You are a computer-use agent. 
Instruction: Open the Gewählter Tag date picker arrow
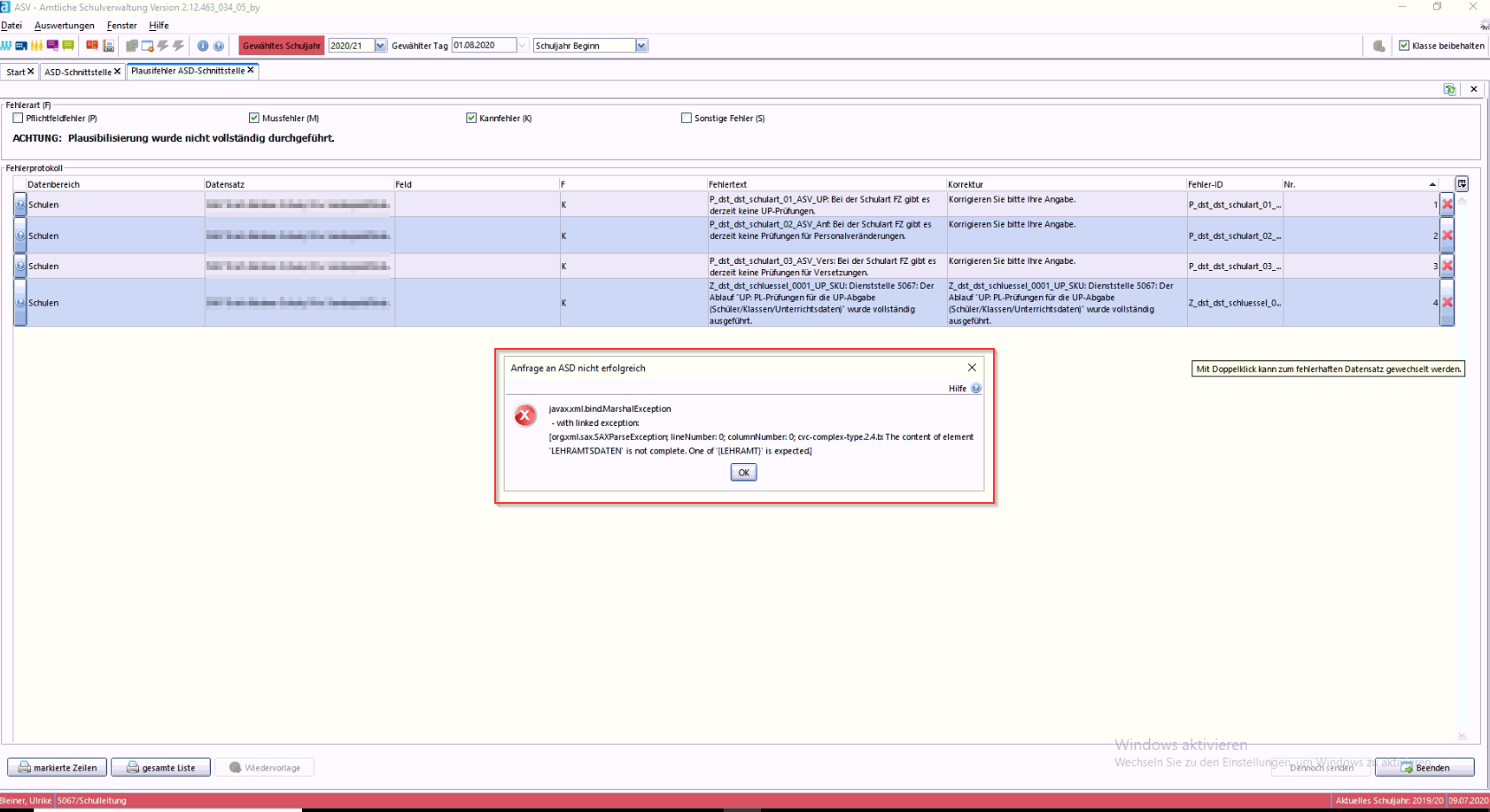point(523,45)
